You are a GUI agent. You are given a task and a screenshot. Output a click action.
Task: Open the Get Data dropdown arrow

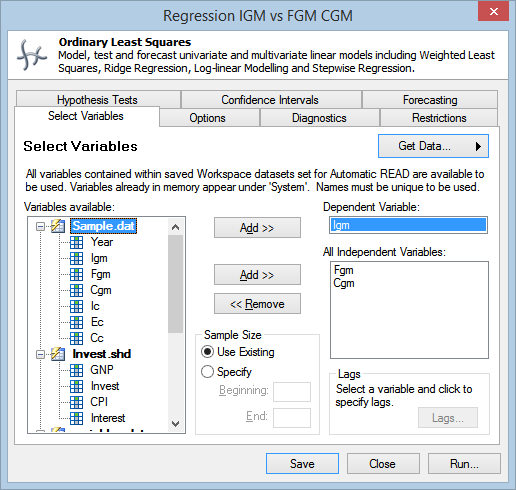click(478, 146)
